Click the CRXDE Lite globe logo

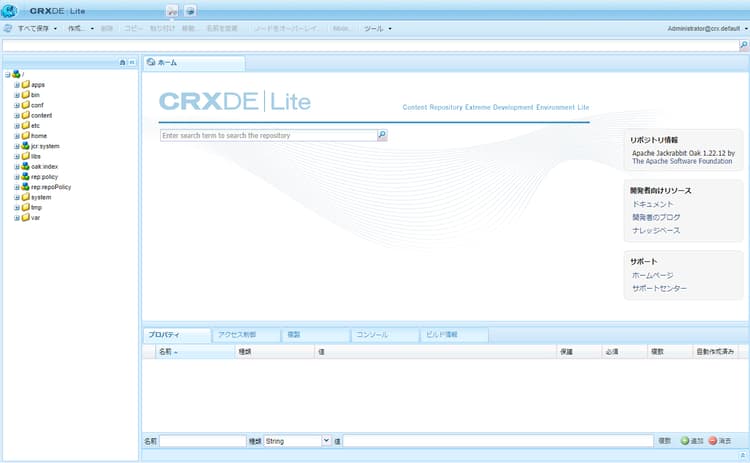click(9, 10)
